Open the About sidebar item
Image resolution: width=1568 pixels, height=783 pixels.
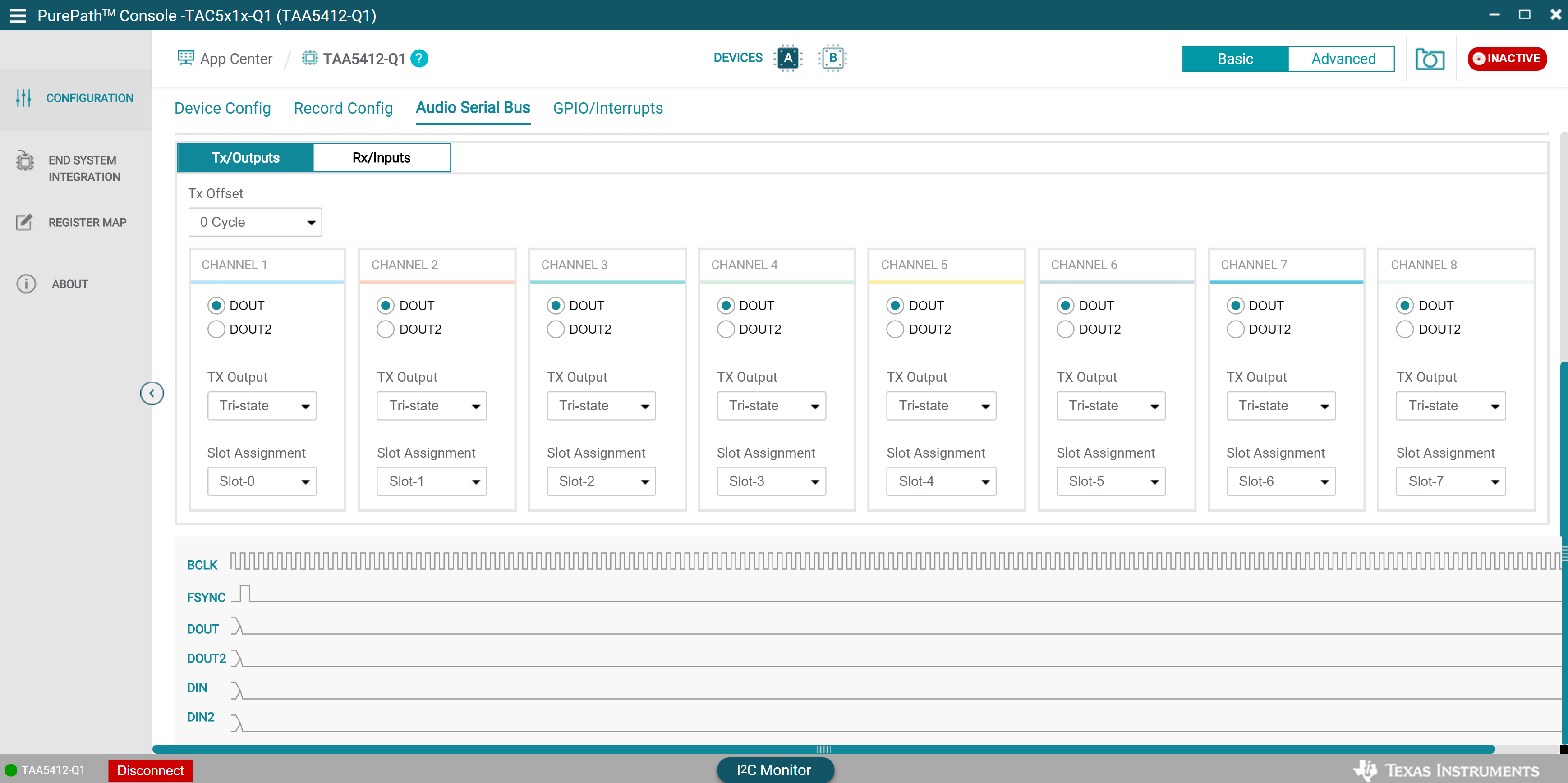(x=76, y=284)
